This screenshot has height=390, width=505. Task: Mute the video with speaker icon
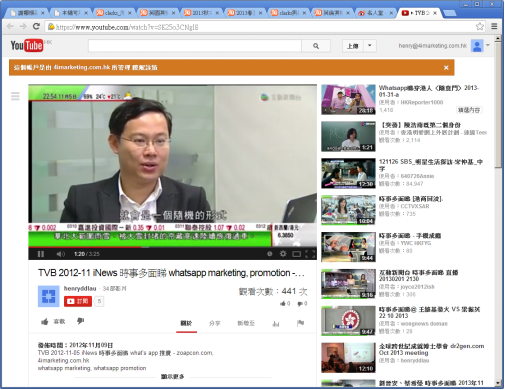tap(60, 254)
